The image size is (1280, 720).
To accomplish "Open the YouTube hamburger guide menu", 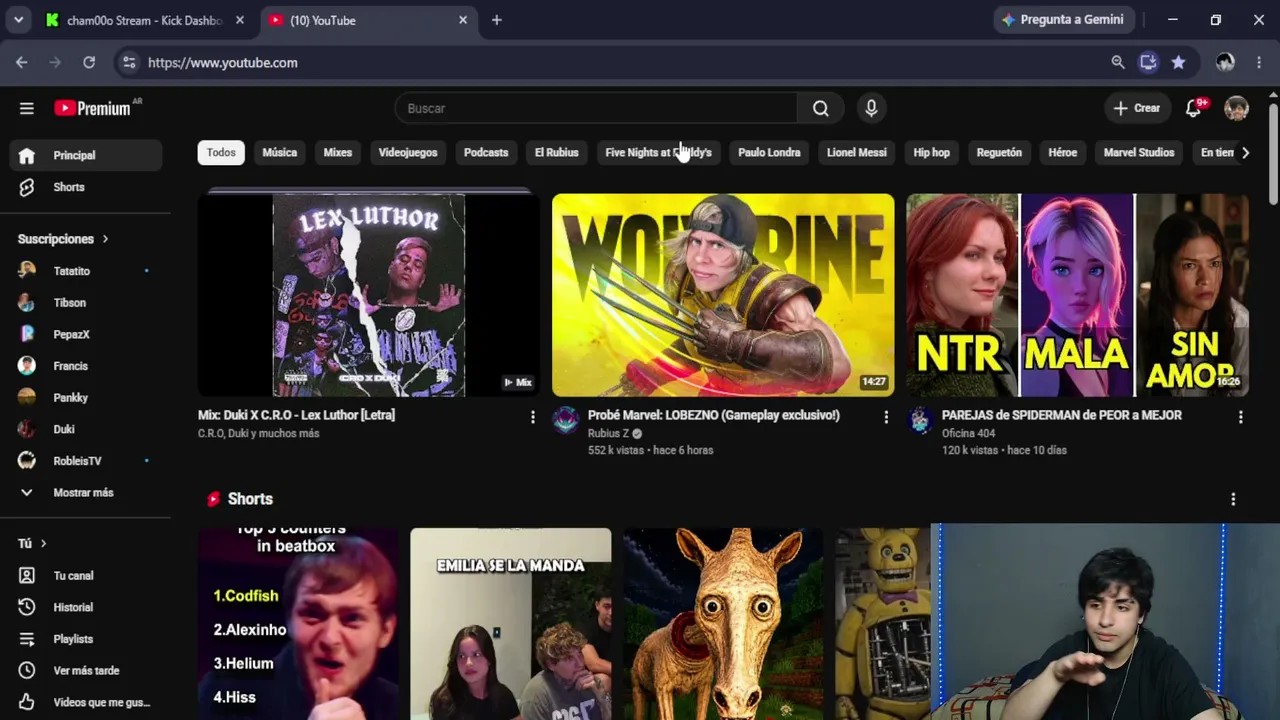I will 27,108.
